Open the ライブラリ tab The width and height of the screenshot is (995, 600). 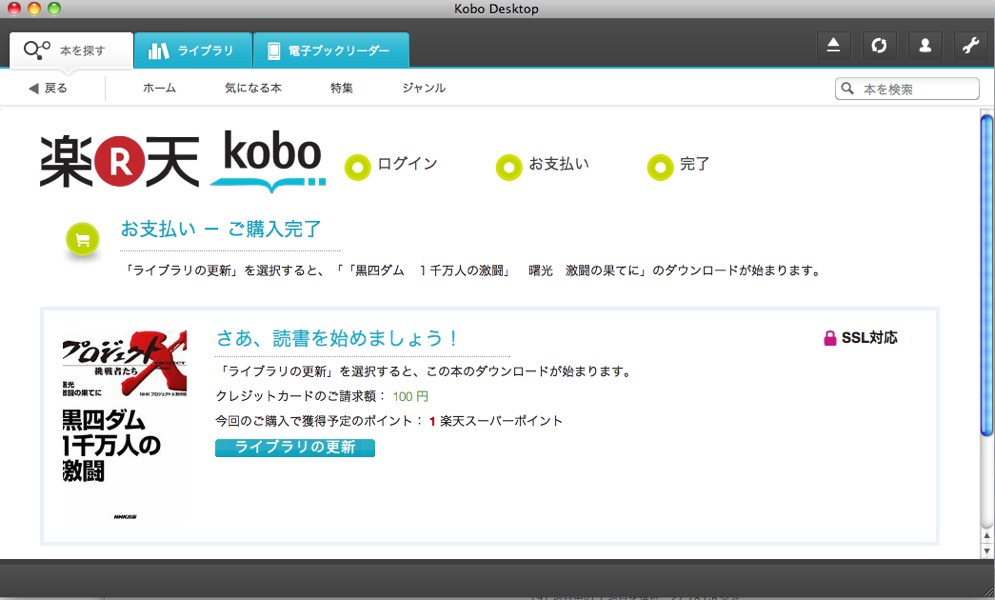point(193,50)
